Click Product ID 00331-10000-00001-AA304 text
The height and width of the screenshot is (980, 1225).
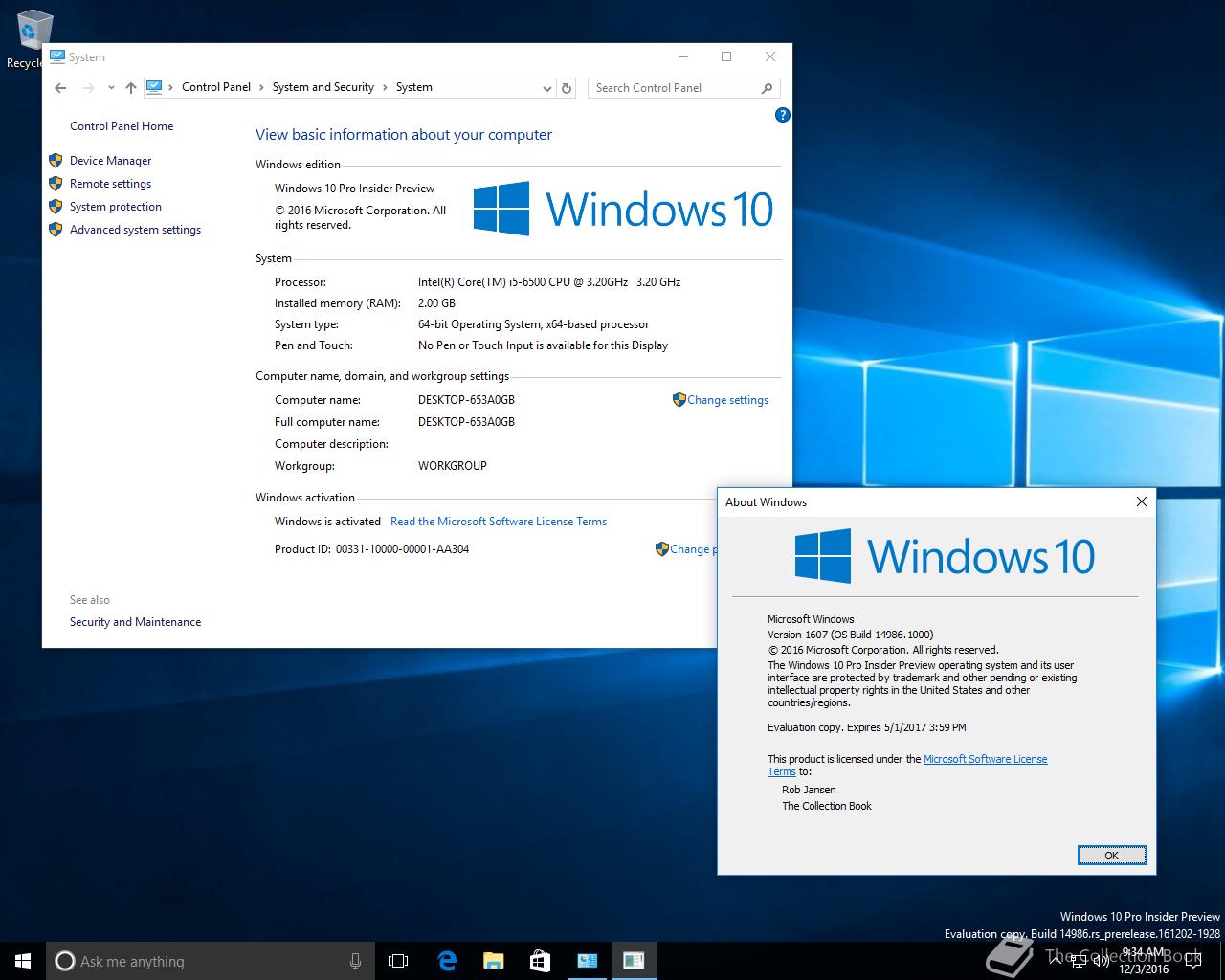371,549
